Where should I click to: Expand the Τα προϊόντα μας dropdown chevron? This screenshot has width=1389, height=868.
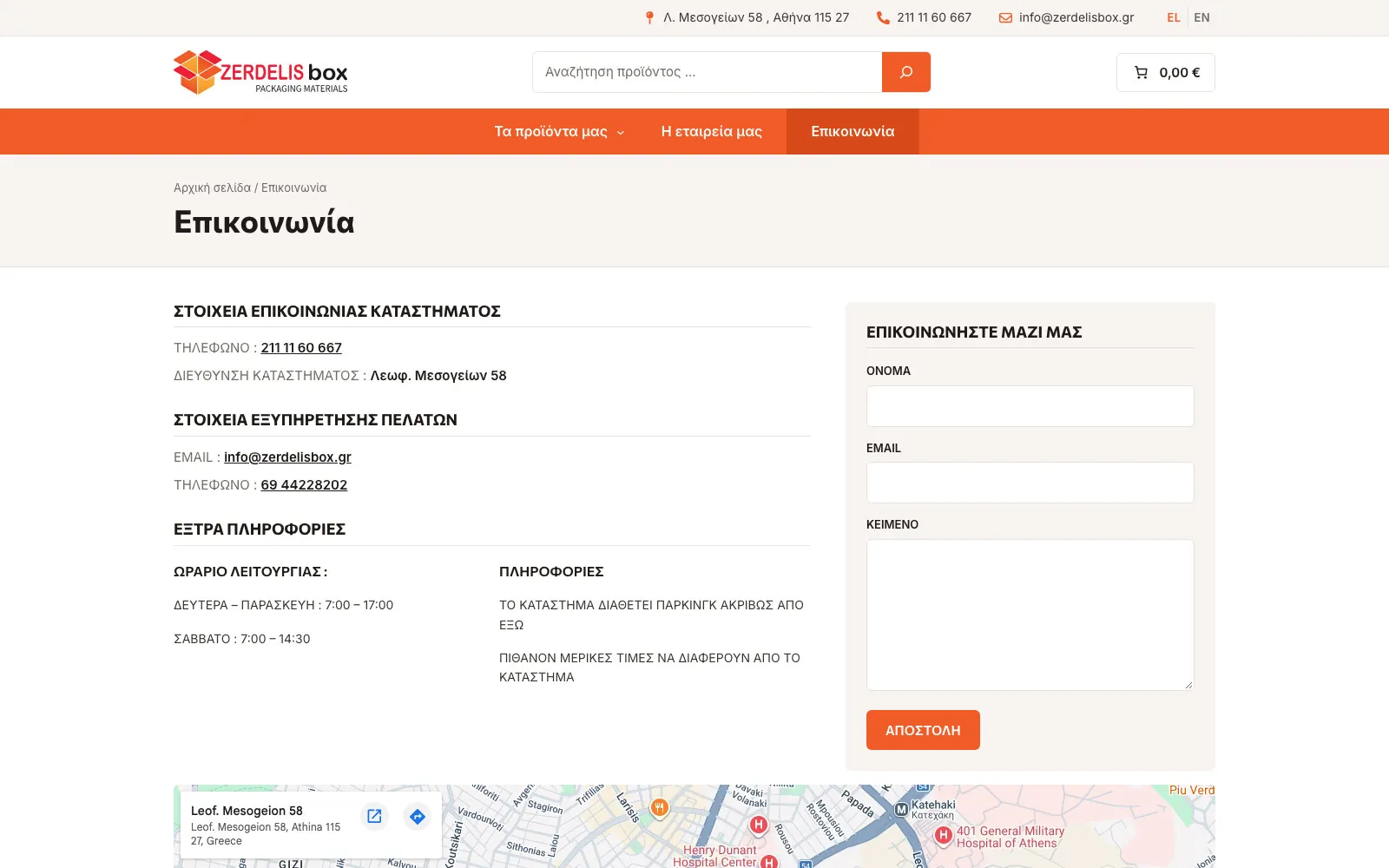click(621, 133)
